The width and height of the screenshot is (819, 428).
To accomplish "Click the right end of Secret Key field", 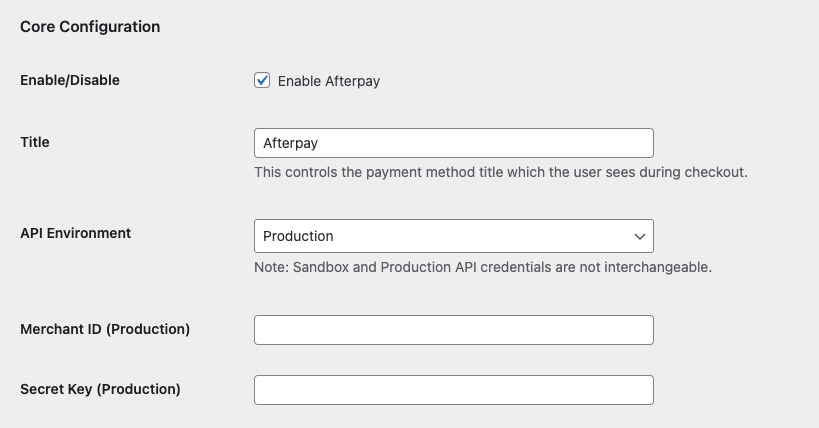I will pos(640,390).
